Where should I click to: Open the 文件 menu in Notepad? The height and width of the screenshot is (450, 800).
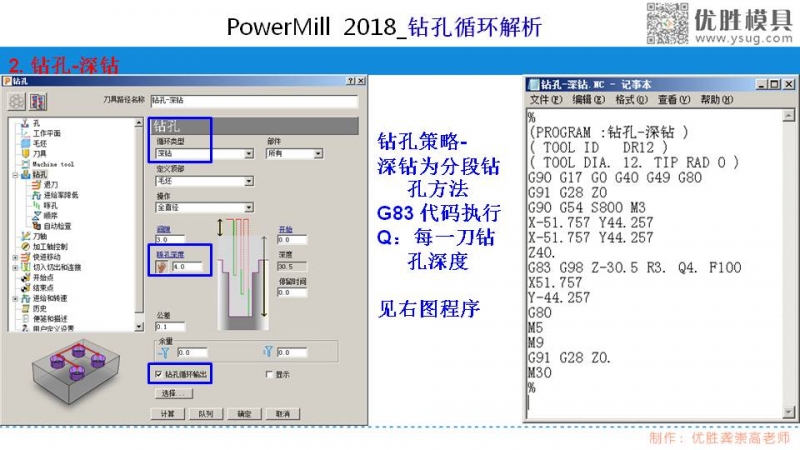tap(545, 99)
